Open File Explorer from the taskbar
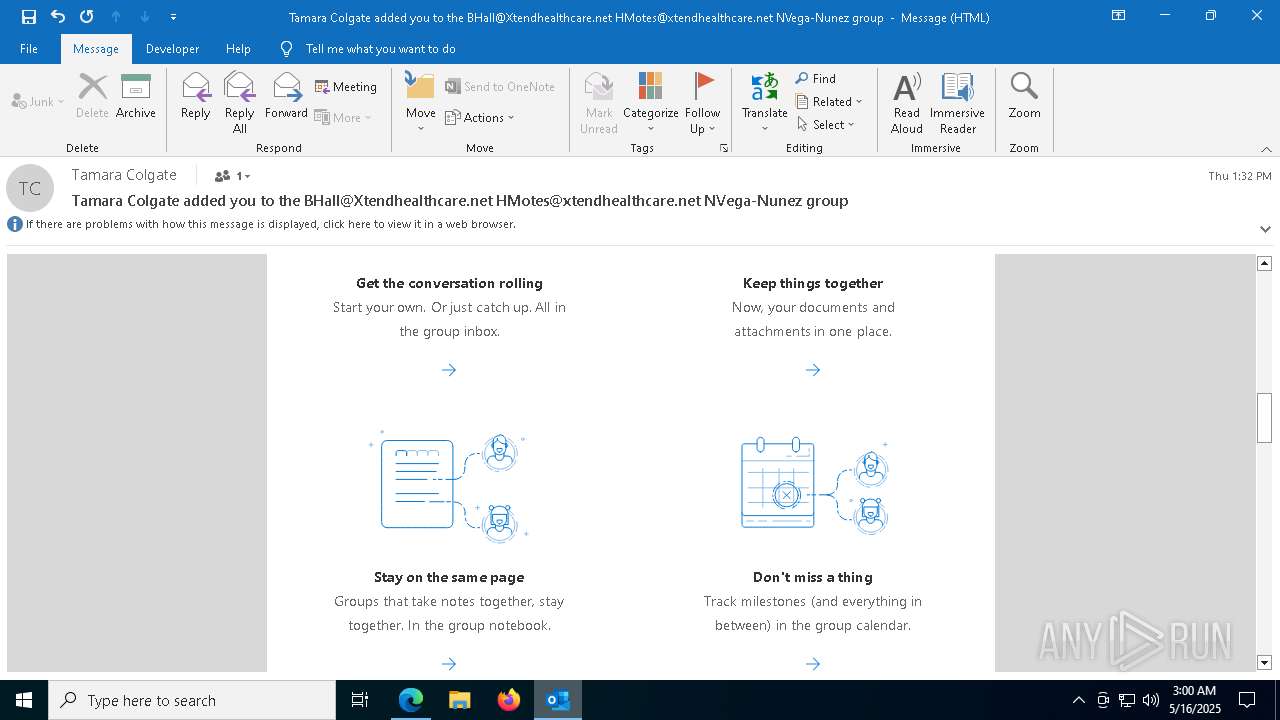This screenshot has height=720, width=1280. [x=460, y=700]
